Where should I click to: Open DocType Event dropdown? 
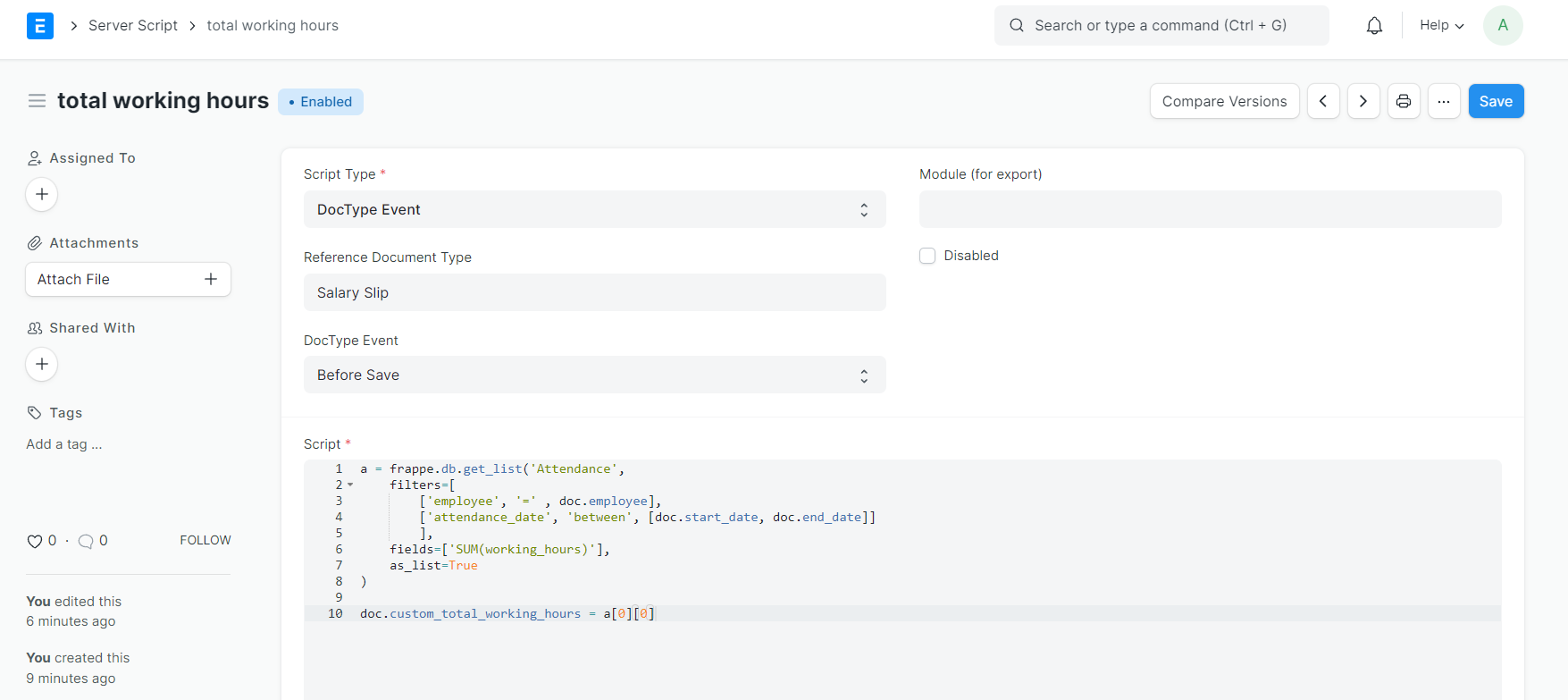pos(595,375)
